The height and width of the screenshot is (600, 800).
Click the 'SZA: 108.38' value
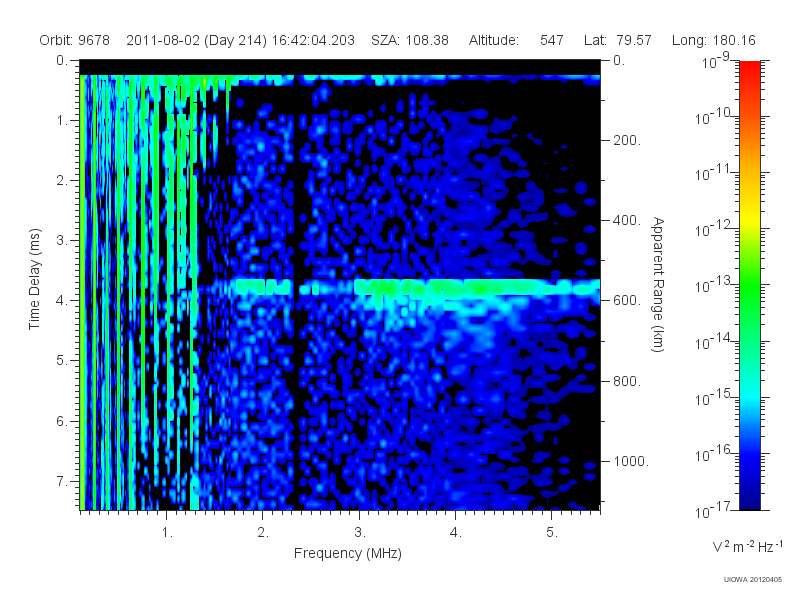(410, 40)
